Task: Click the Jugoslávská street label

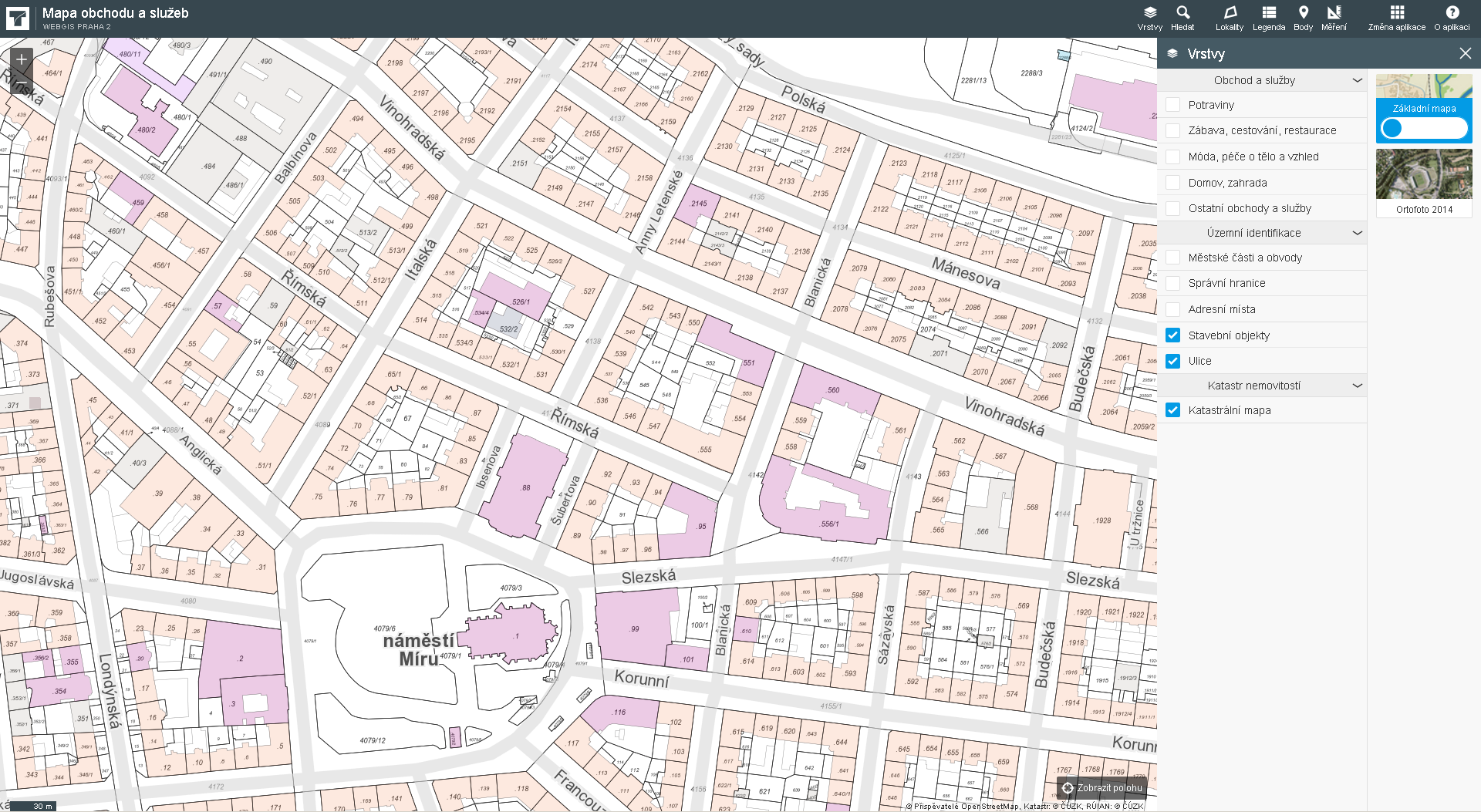Action: point(37,580)
